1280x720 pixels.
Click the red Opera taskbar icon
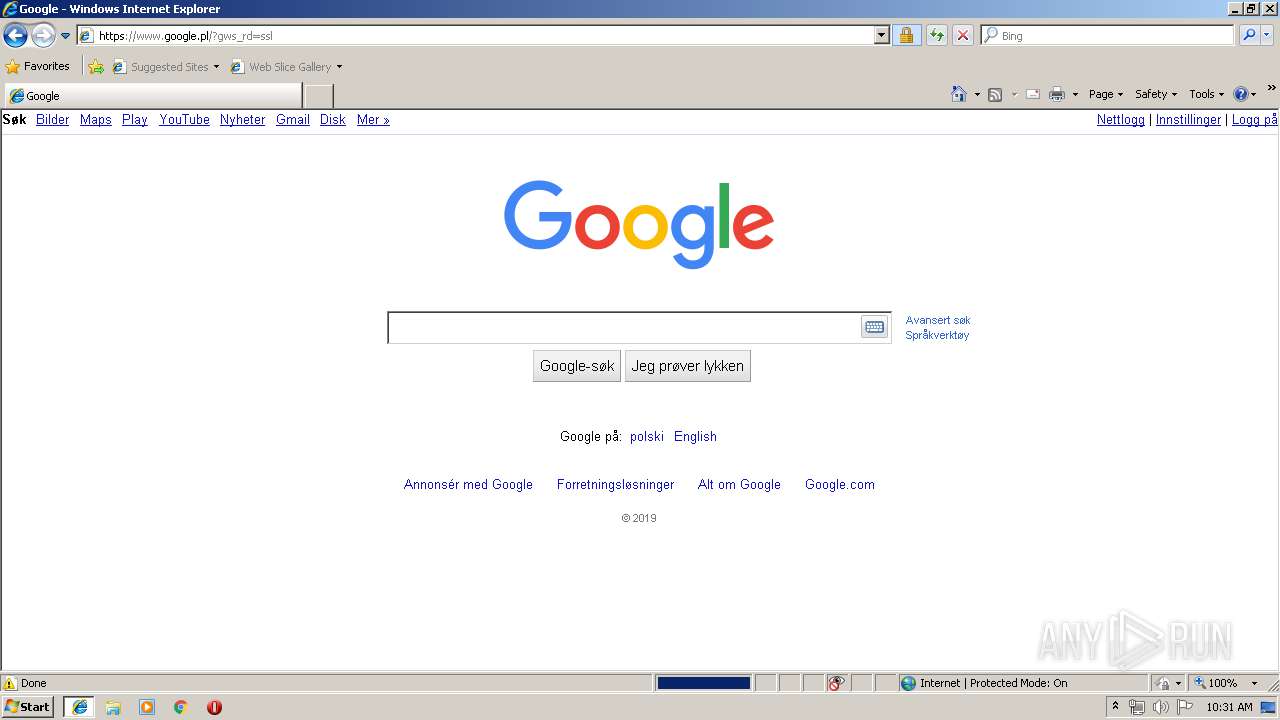(x=214, y=707)
